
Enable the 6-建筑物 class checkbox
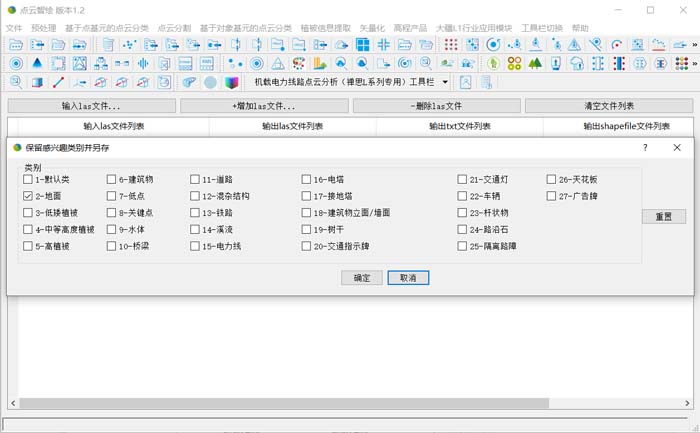tap(111, 180)
